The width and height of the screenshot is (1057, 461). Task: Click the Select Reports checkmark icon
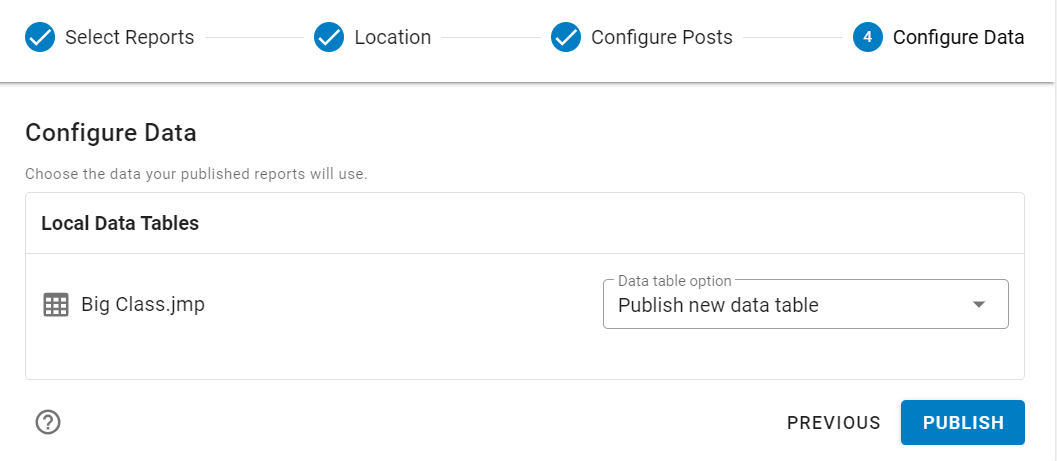pyautogui.click(x=40, y=38)
